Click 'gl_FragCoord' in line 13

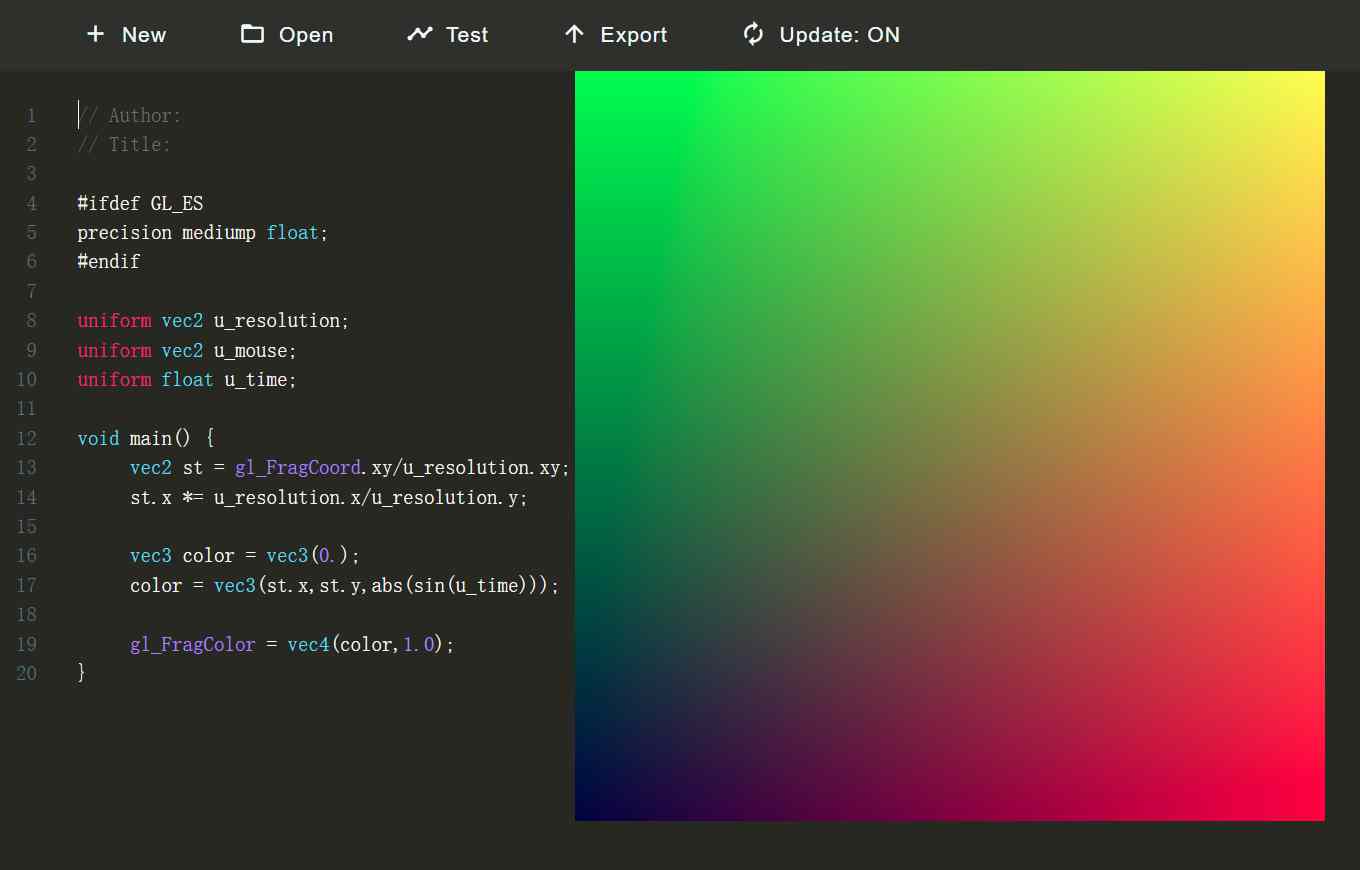tap(298, 467)
